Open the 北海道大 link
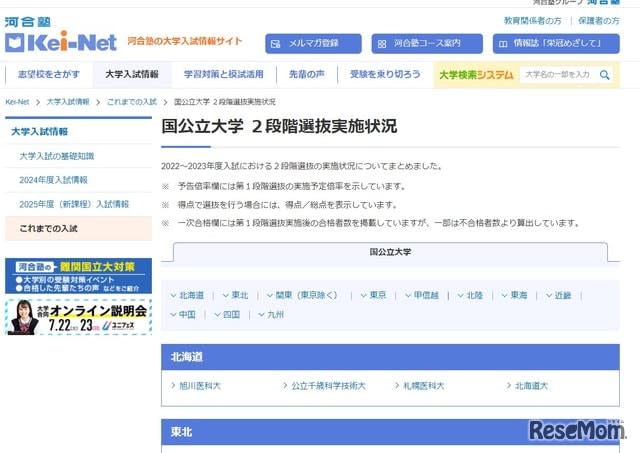The width and height of the screenshot is (640, 453). coord(531,386)
